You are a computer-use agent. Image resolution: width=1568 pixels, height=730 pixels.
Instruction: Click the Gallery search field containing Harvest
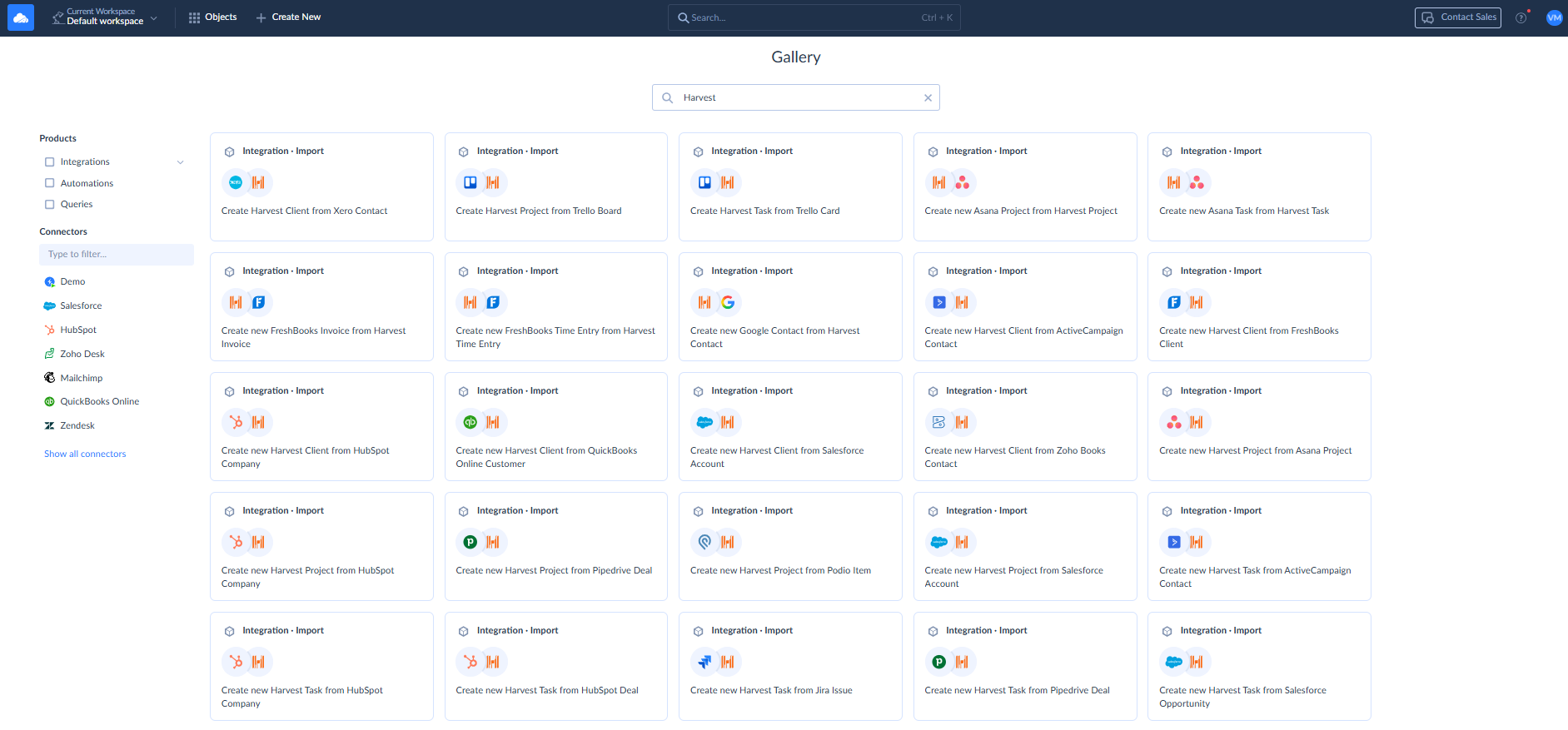click(x=795, y=98)
